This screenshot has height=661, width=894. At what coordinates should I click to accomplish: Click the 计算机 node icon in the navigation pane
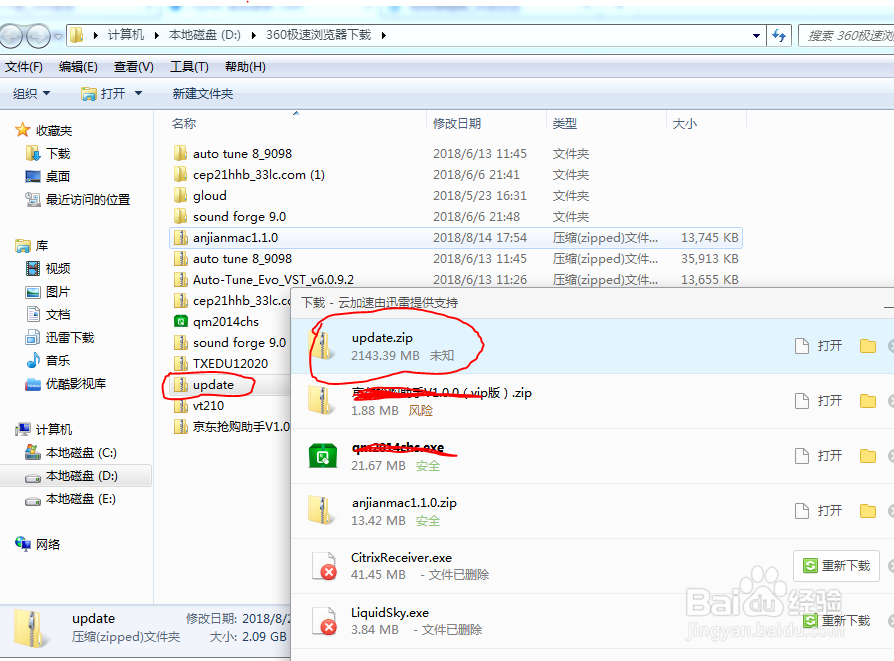[23, 429]
